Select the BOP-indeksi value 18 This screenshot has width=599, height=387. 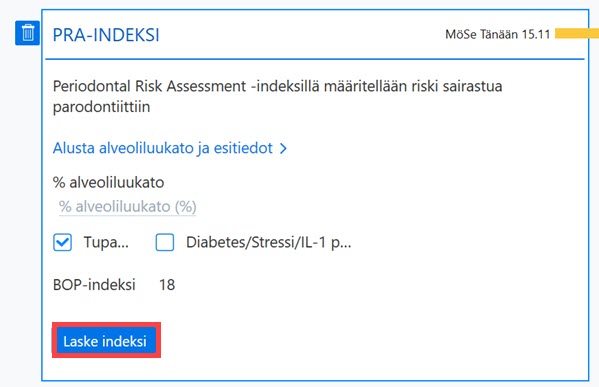[x=167, y=285]
